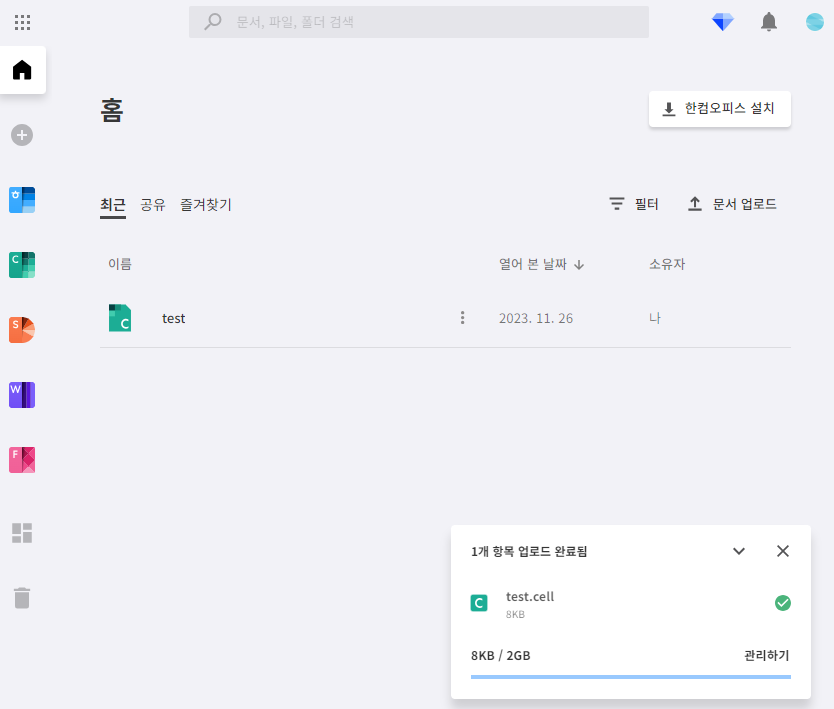The height and width of the screenshot is (709, 834).
Task: Sort by the 이름 column header
Action: pos(120,264)
